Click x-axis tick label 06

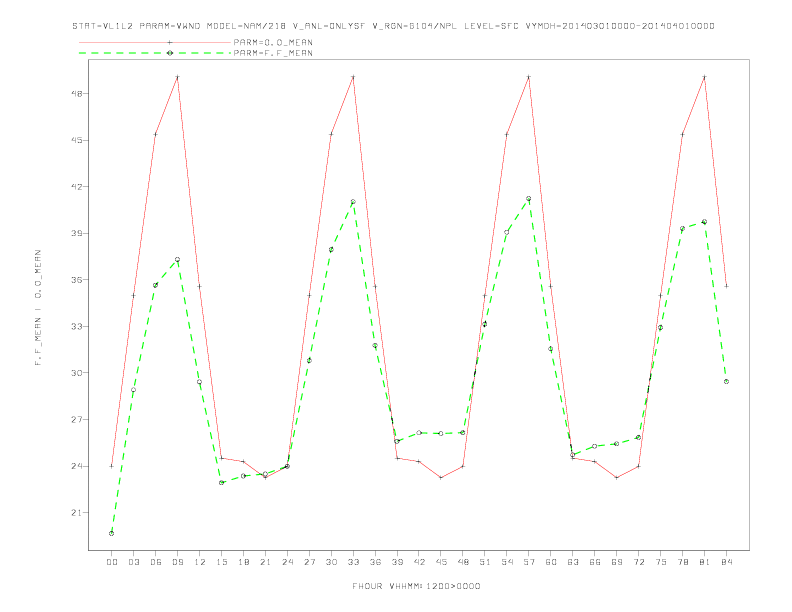156,562
